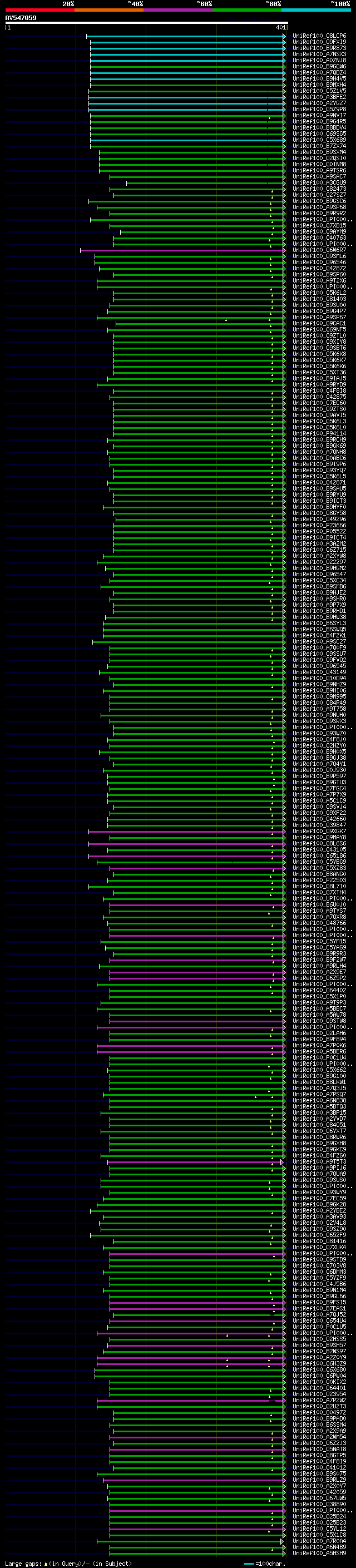
Task: Select hit UniRef100_Q9CAC1
Action: pyautogui.click(x=319, y=323)
